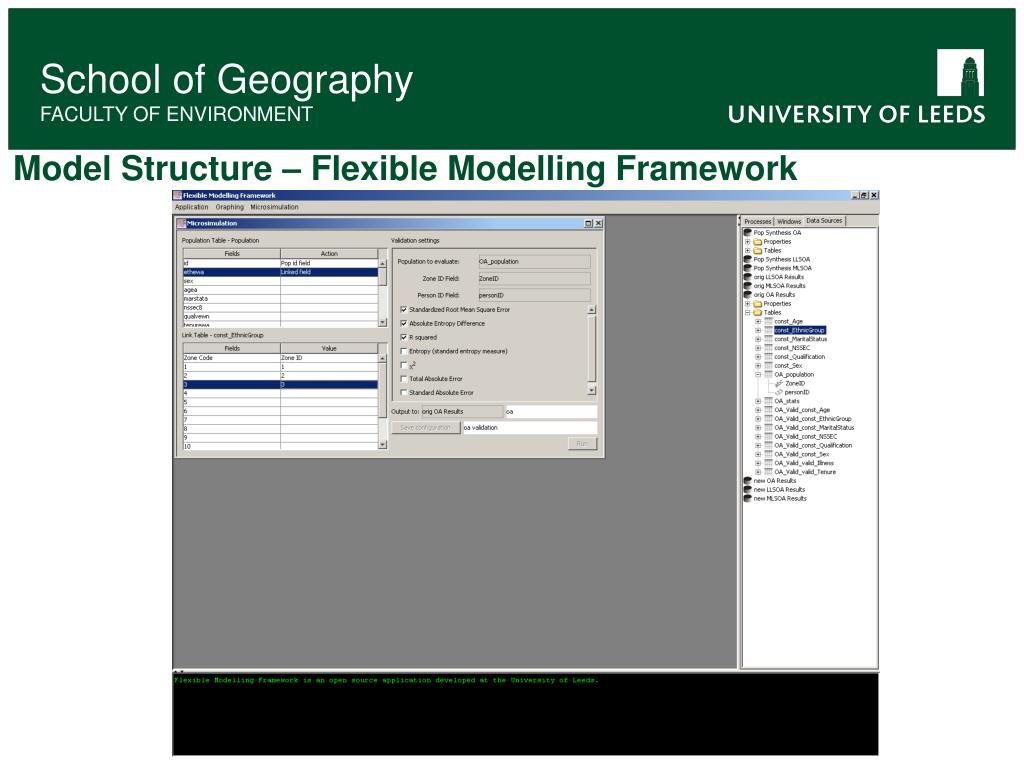The width and height of the screenshot is (1024, 768).
Task: Click the OA_population table icon
Action: click(x=768, y=374)
